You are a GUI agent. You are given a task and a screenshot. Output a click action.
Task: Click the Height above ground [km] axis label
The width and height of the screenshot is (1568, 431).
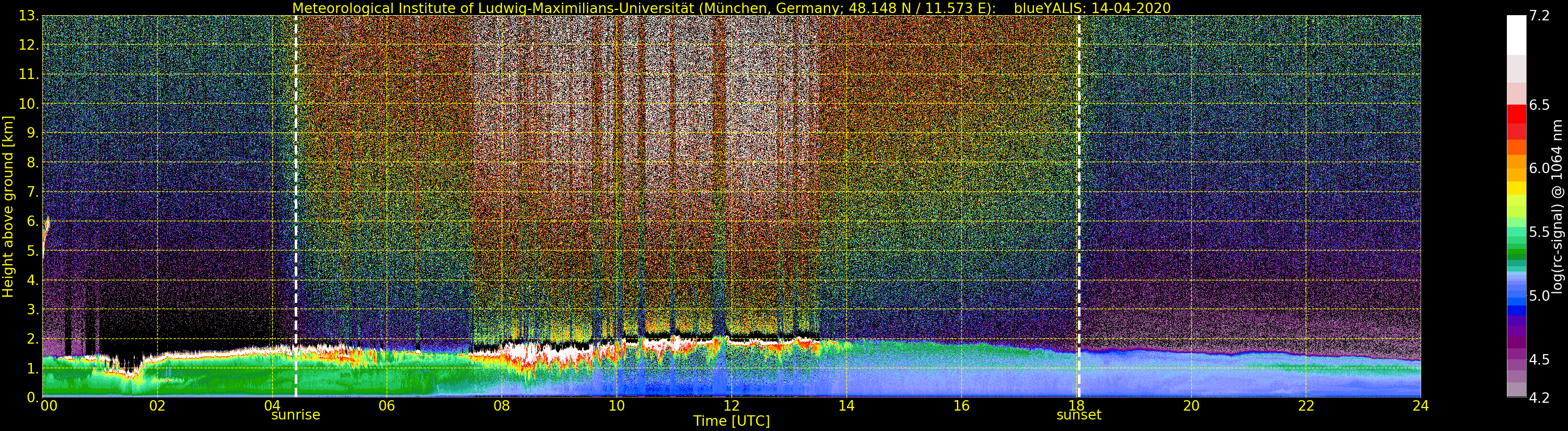[8, 206]
